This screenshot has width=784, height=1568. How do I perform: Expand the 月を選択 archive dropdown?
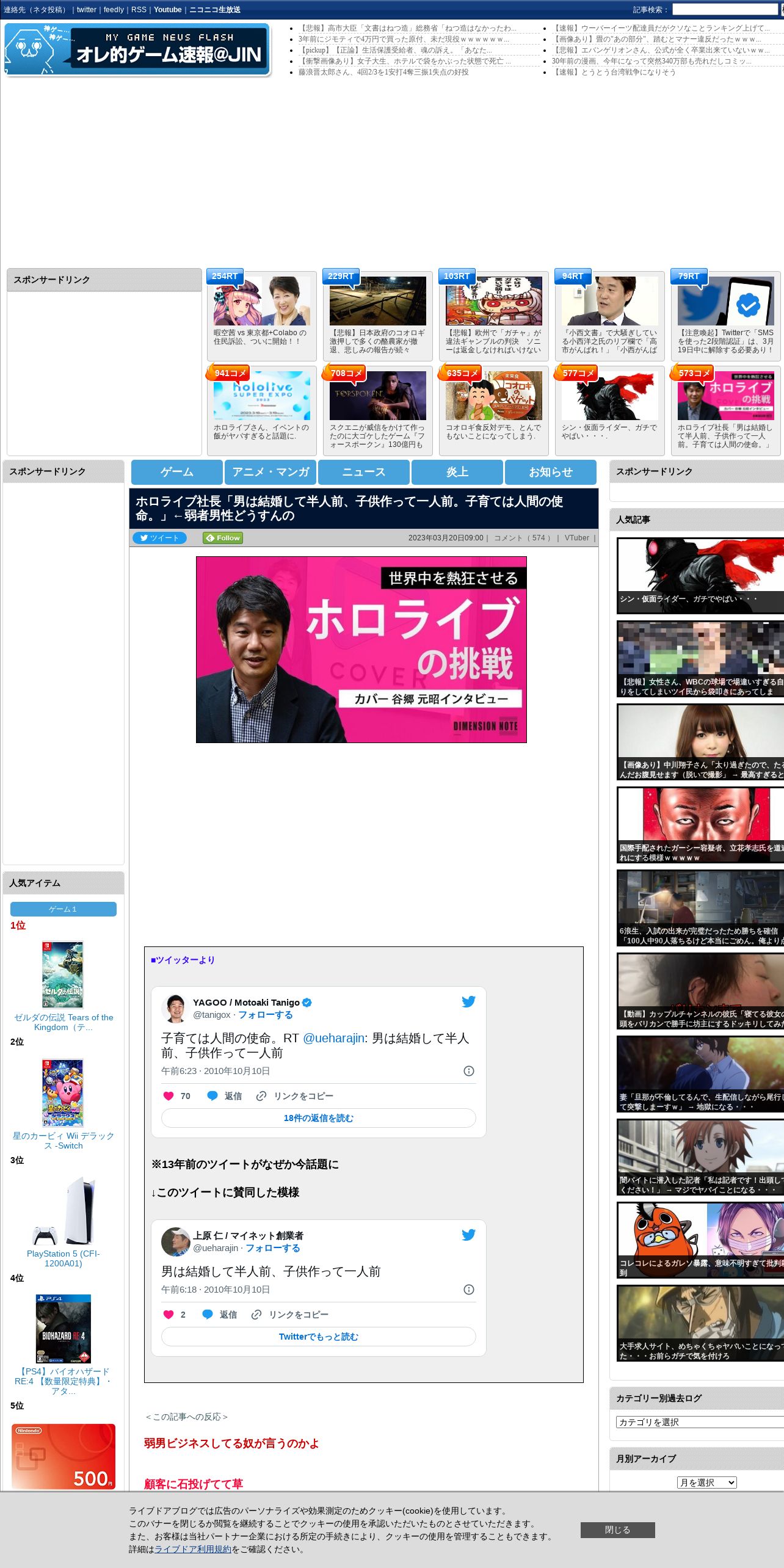pos(707,1483)
